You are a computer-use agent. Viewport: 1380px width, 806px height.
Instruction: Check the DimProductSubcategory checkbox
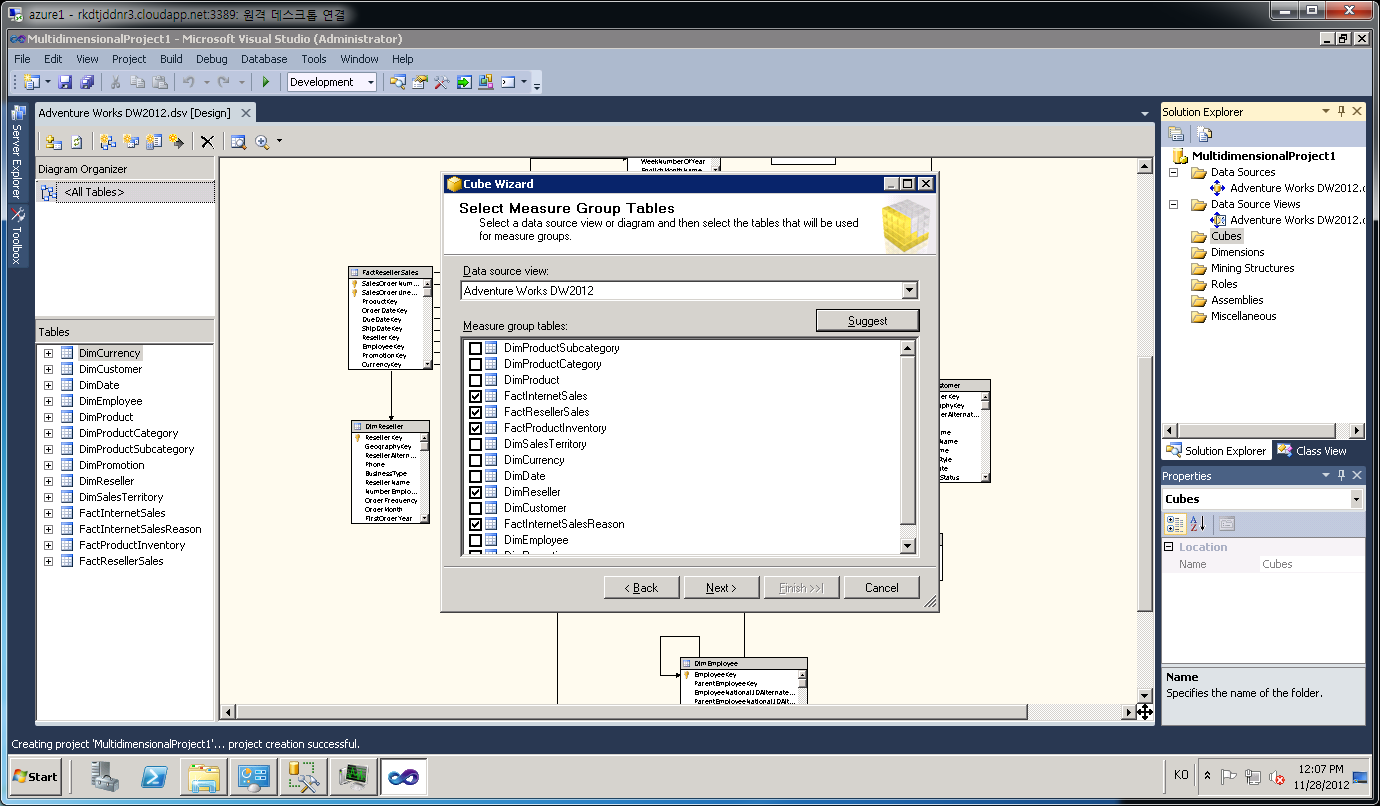coord(476,348)
